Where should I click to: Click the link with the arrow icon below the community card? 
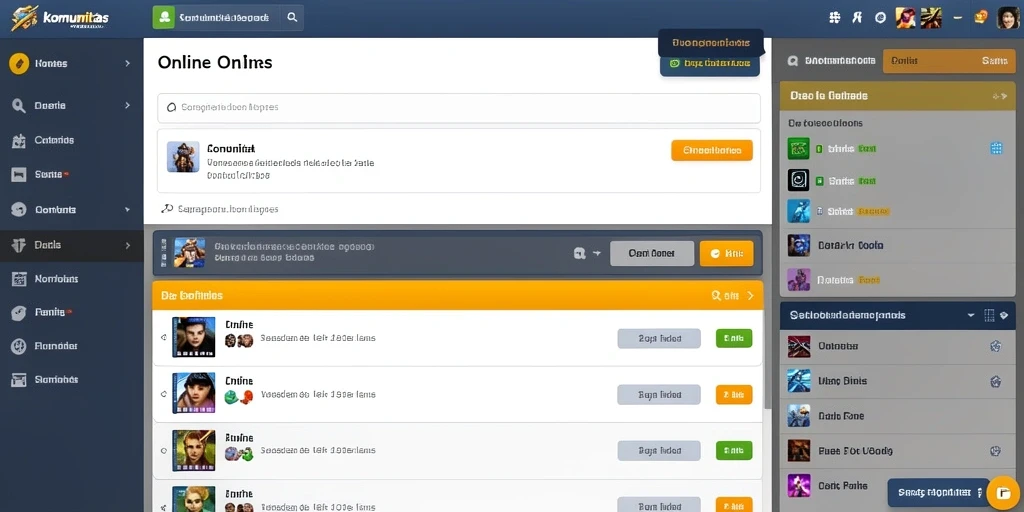(x=219, y=210)
